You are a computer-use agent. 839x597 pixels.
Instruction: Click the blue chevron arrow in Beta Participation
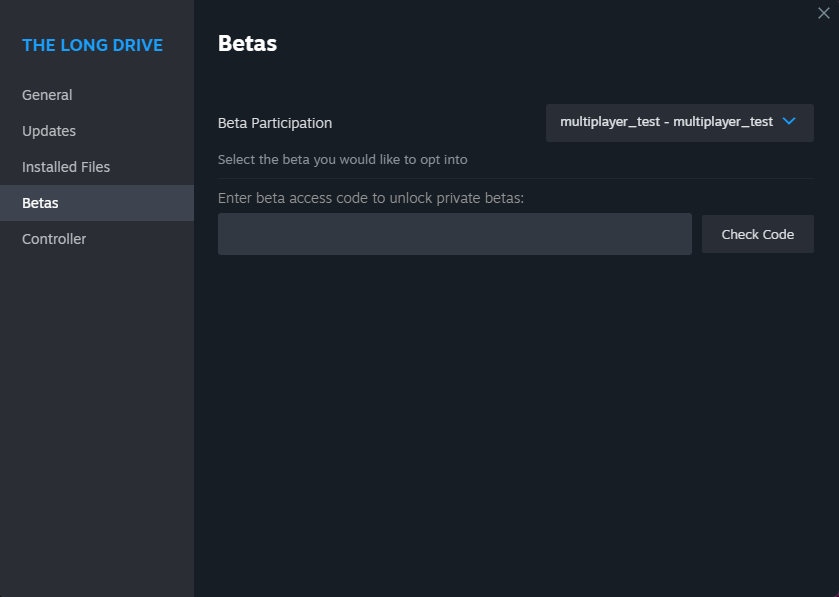(789, 121)
